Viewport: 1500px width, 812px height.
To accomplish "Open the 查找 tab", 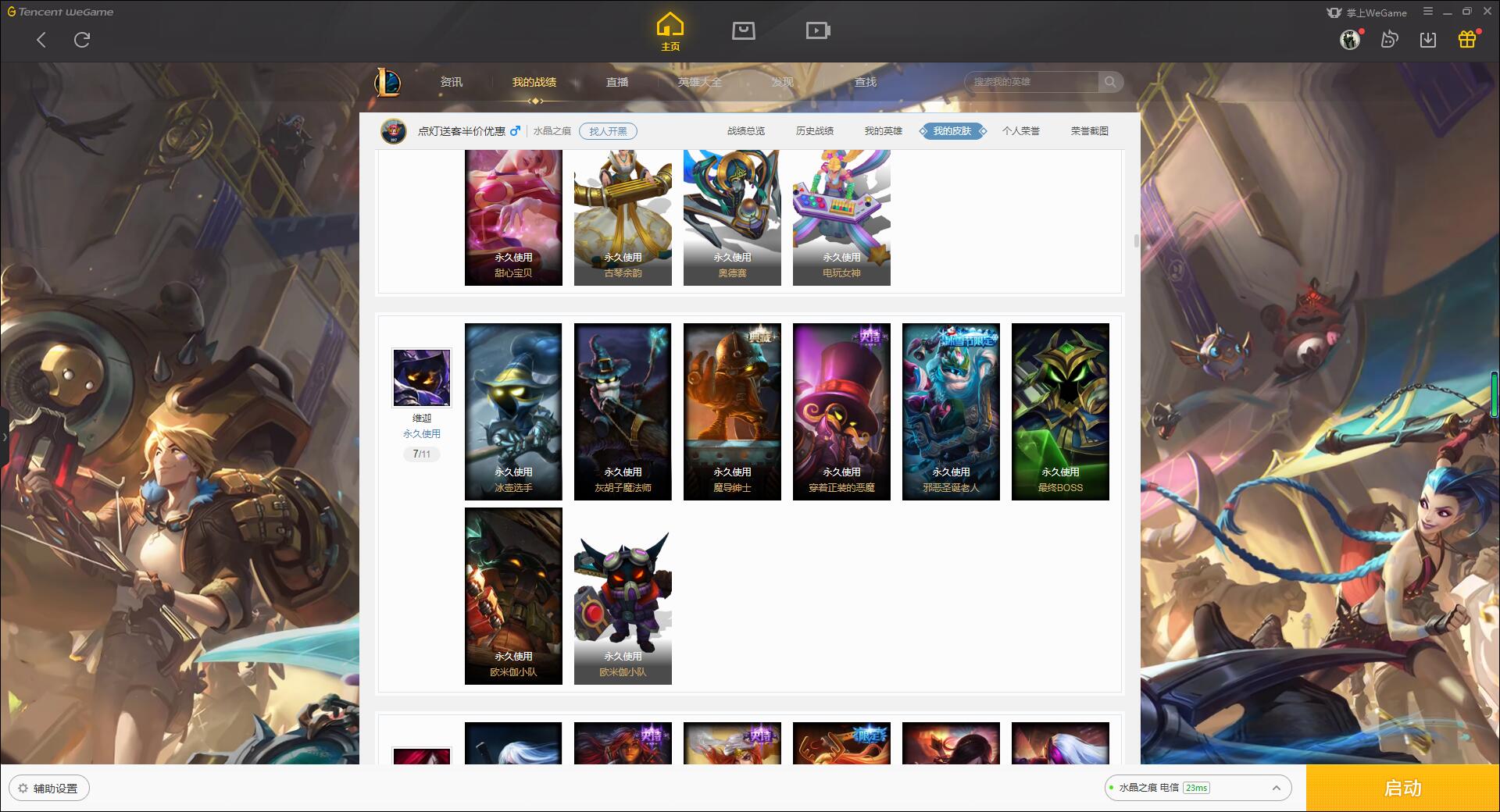I will 866,82.
